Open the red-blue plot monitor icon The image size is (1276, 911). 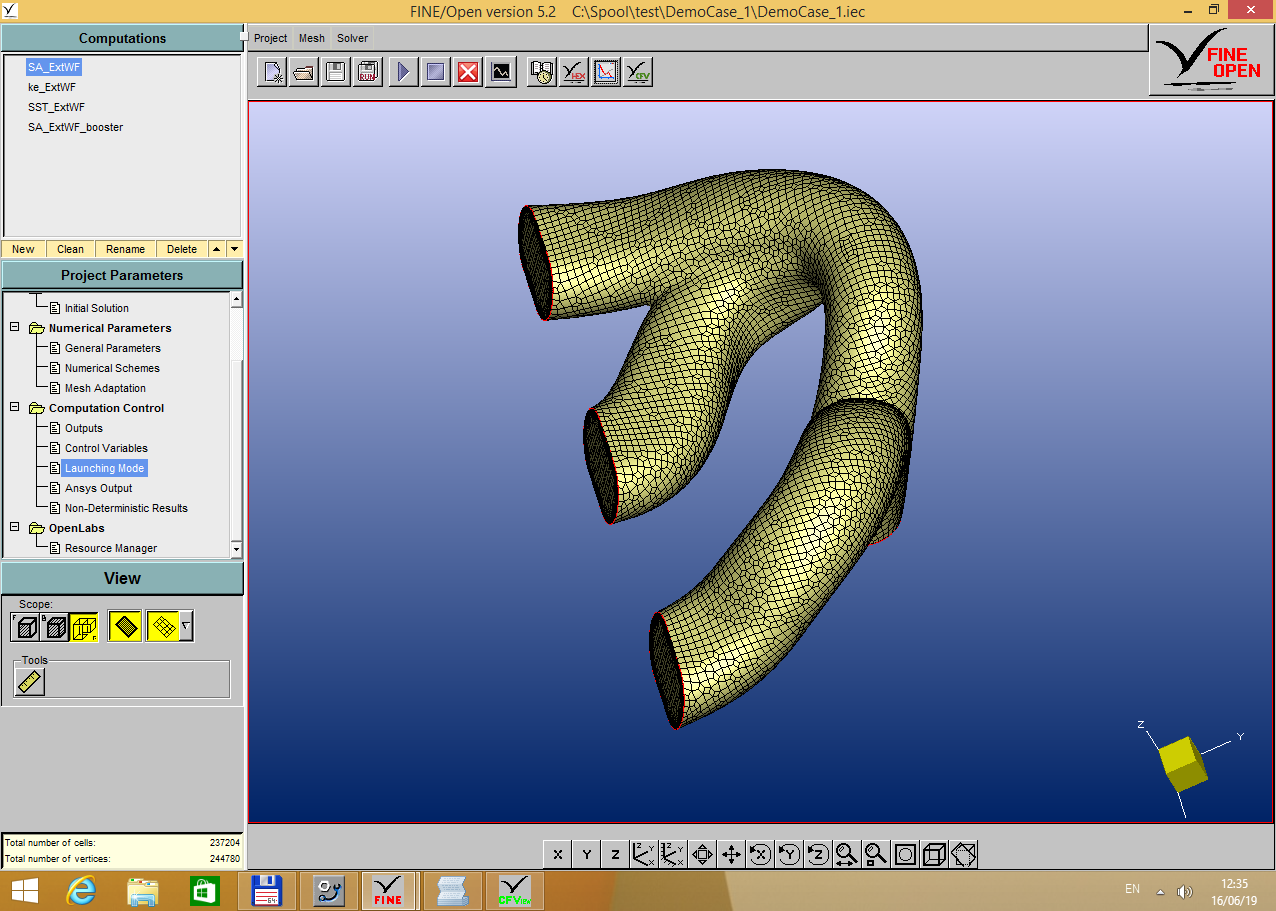(x=606, y=72)
